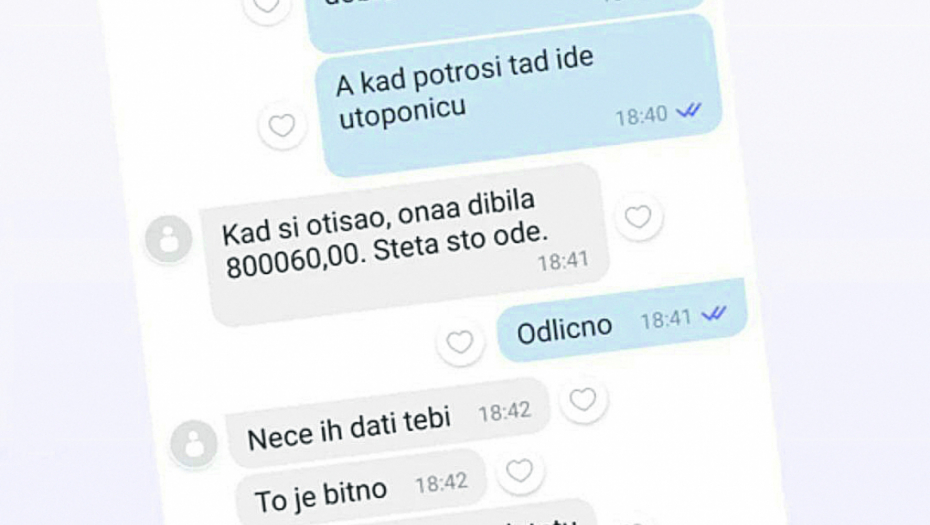Select the "Kad si otisao, onaa dibila" bubble
The image size is (930, 525).
click(x=405, y=244)
